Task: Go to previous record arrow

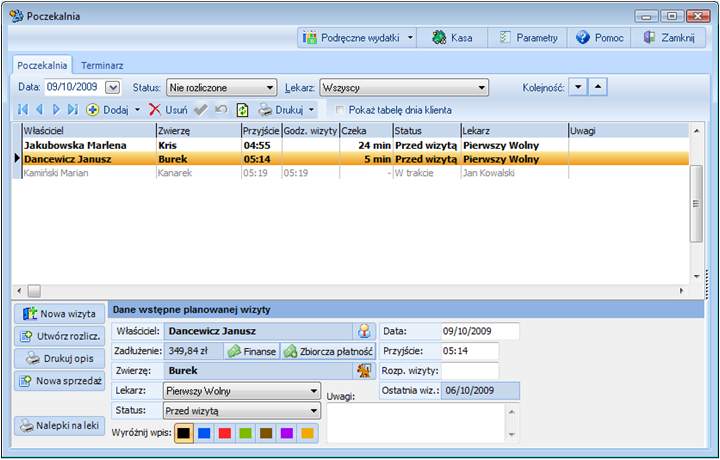Action: coord(39,110)
